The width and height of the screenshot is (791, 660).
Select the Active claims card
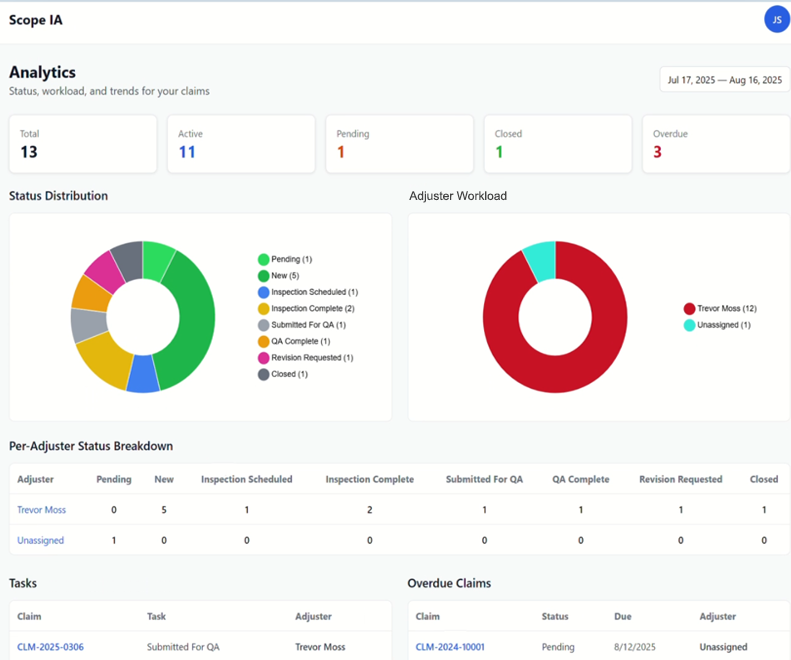coord(241,144)
